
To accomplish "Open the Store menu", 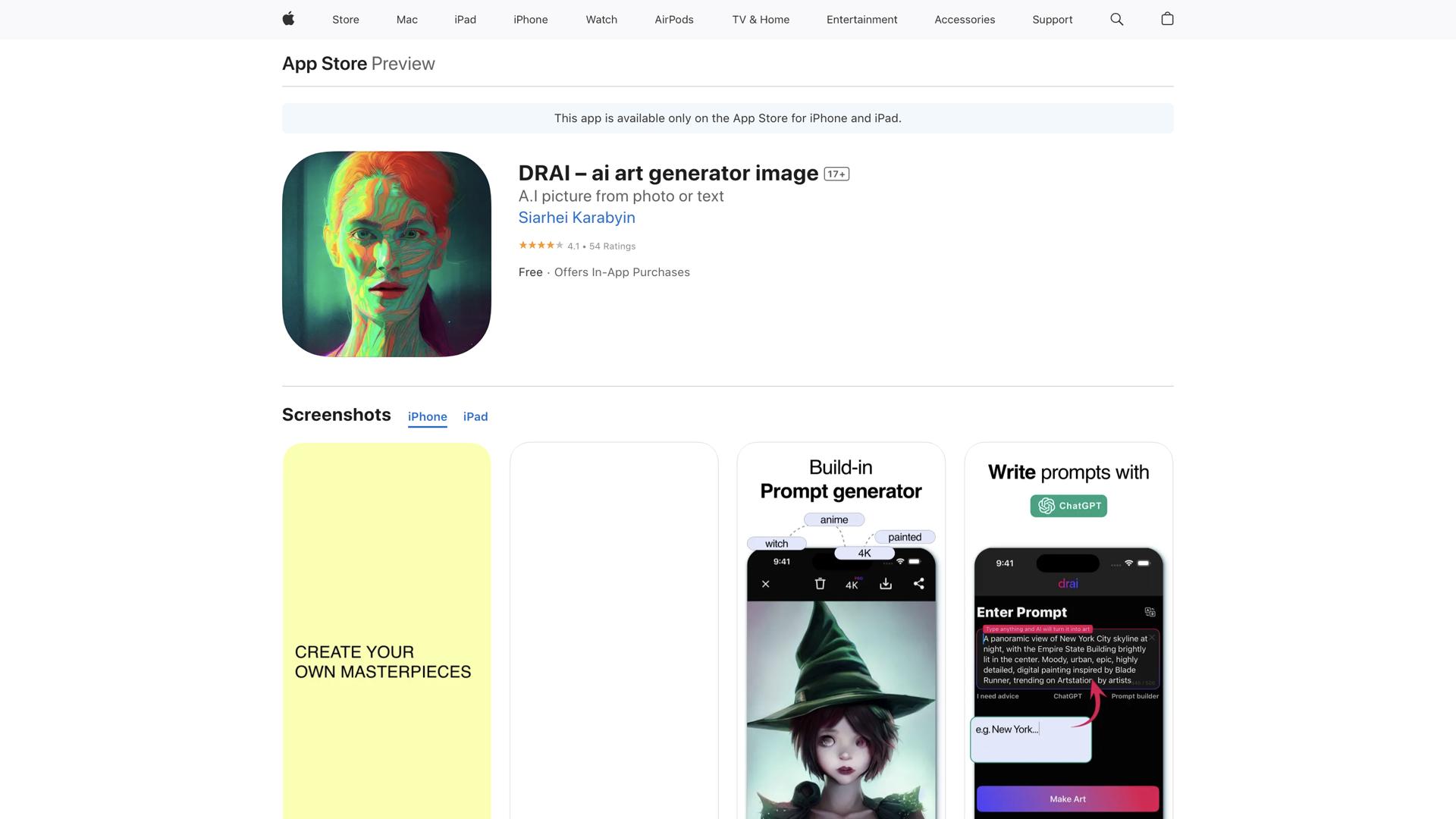I will [x=345, y=20].
